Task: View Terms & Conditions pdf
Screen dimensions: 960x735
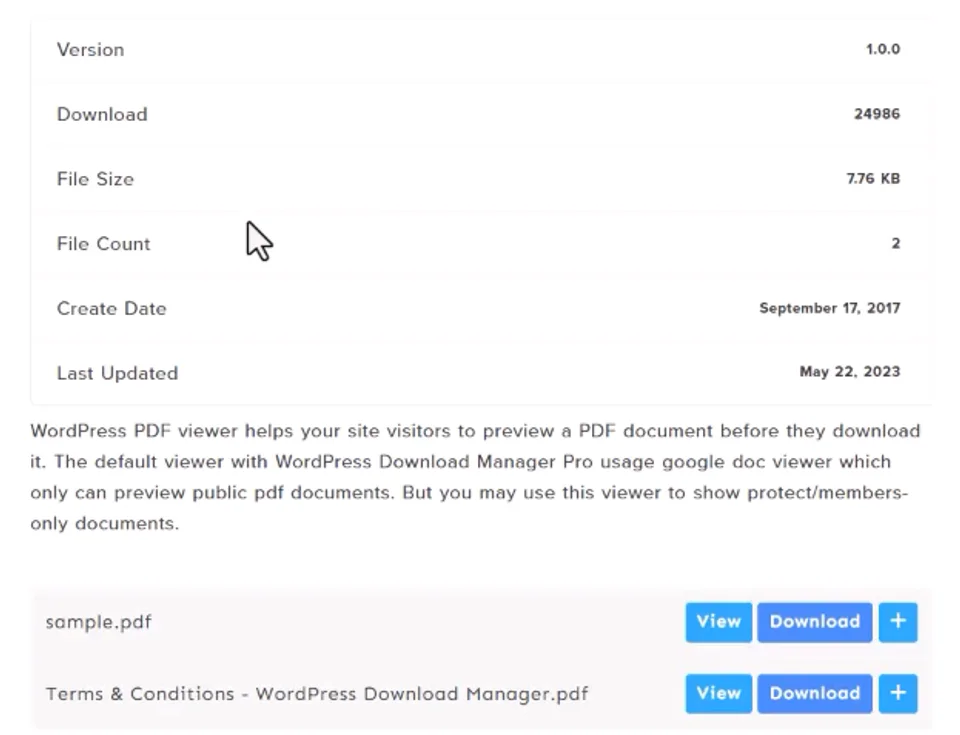Action: (x=719, y=693)
